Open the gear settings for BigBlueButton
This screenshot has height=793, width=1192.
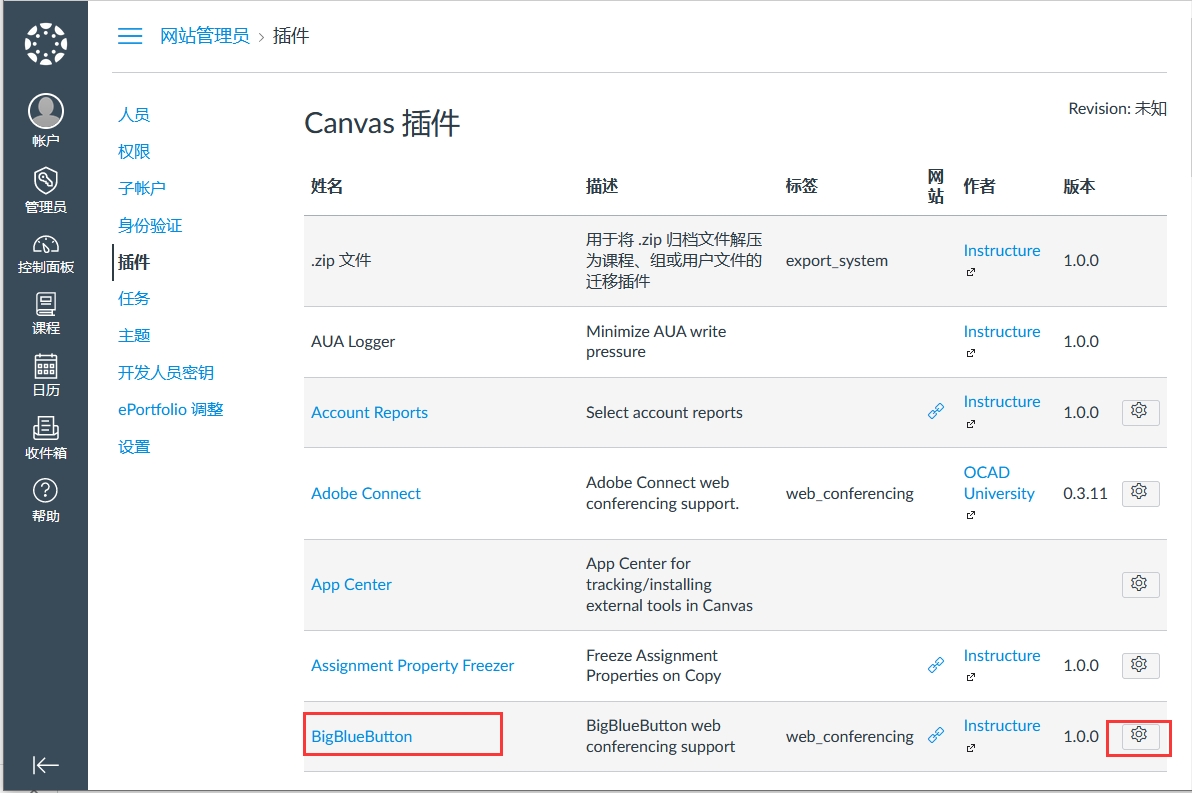tap(1138, 735)
